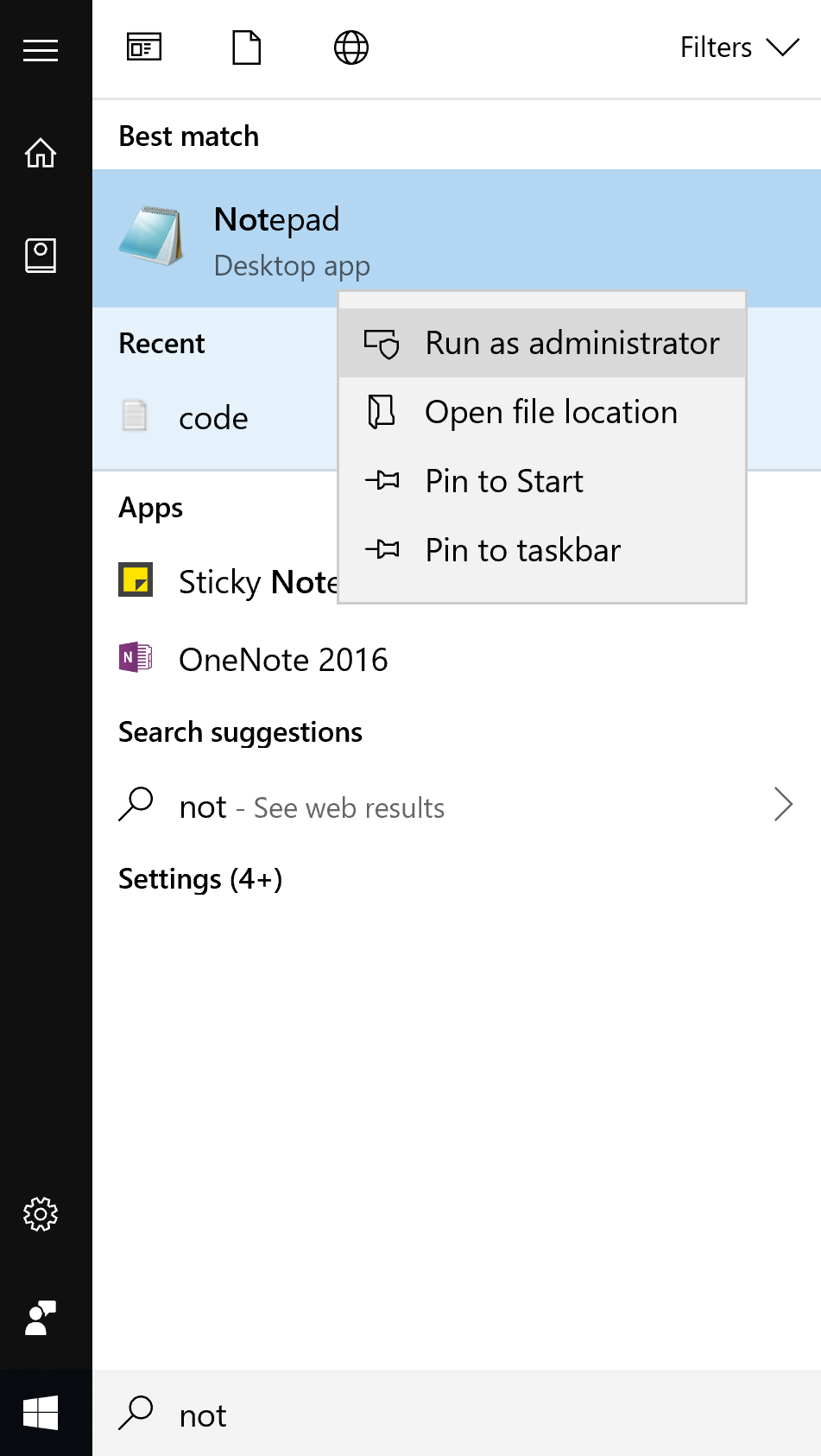Click the pin icon beside Pin to Start
Viewport: 821px width, 1456px height.
point(382,480)
